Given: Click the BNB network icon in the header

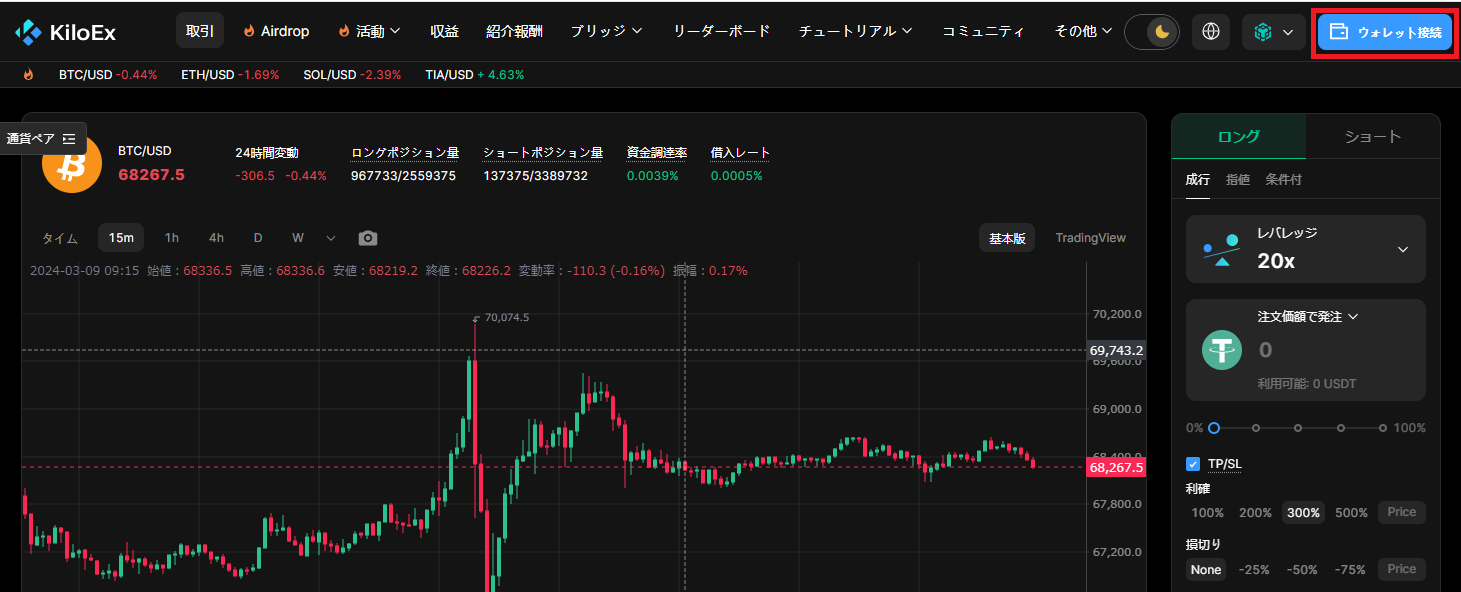Looking at the screenshot, I should (x=1262, y=31).
